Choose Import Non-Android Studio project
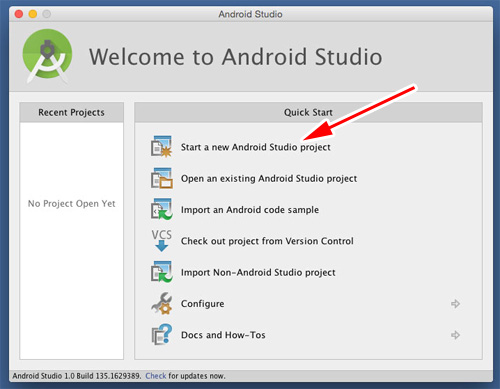 [258, 272]
